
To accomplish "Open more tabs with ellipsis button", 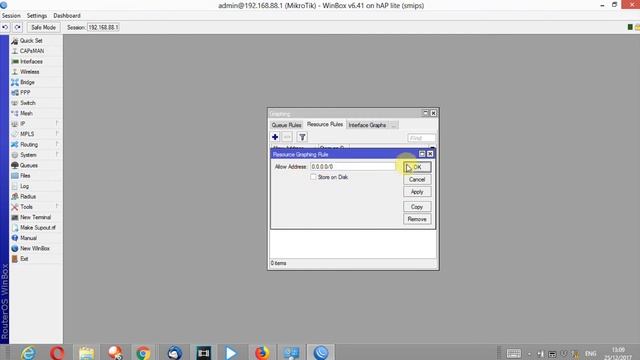I will click(x=393, y=125).
